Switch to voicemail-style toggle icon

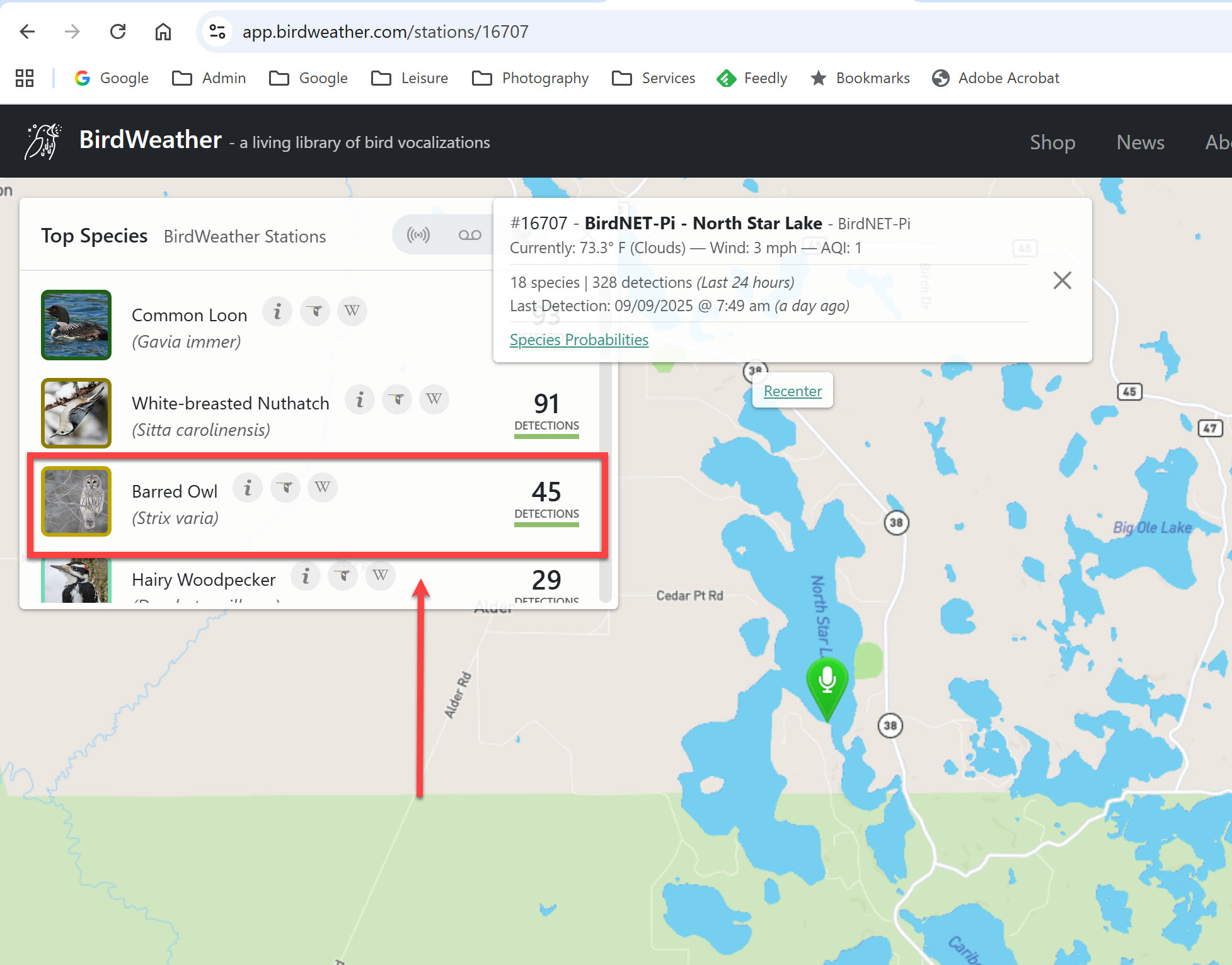(469, 236)
